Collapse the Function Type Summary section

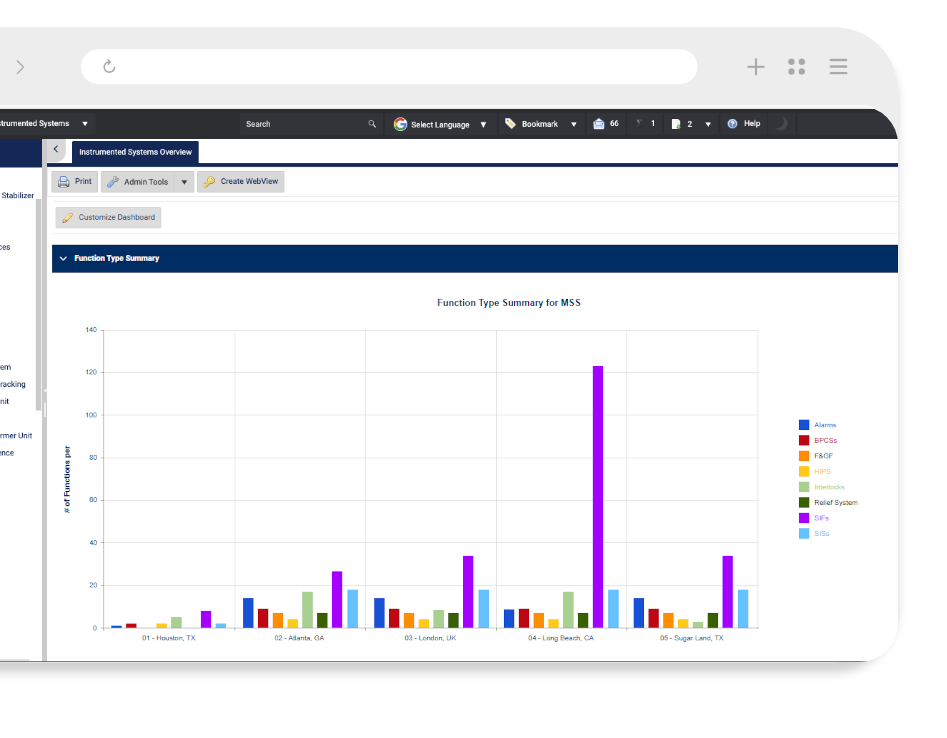point(64,258)
